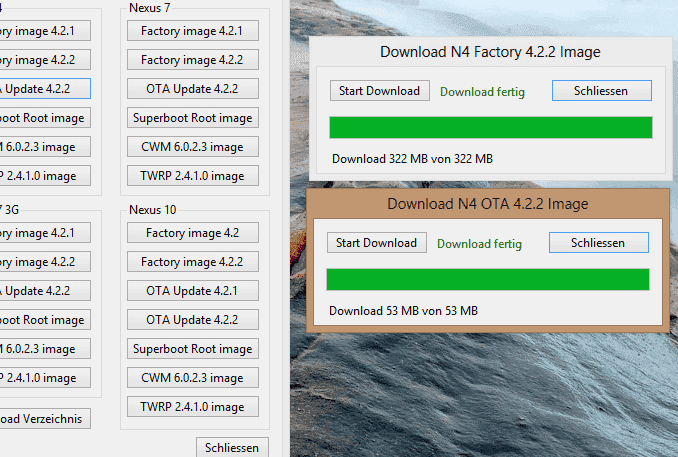Pick Nexus 7 TWRP 2.4.1.0 image

click(x=193, y=176)
